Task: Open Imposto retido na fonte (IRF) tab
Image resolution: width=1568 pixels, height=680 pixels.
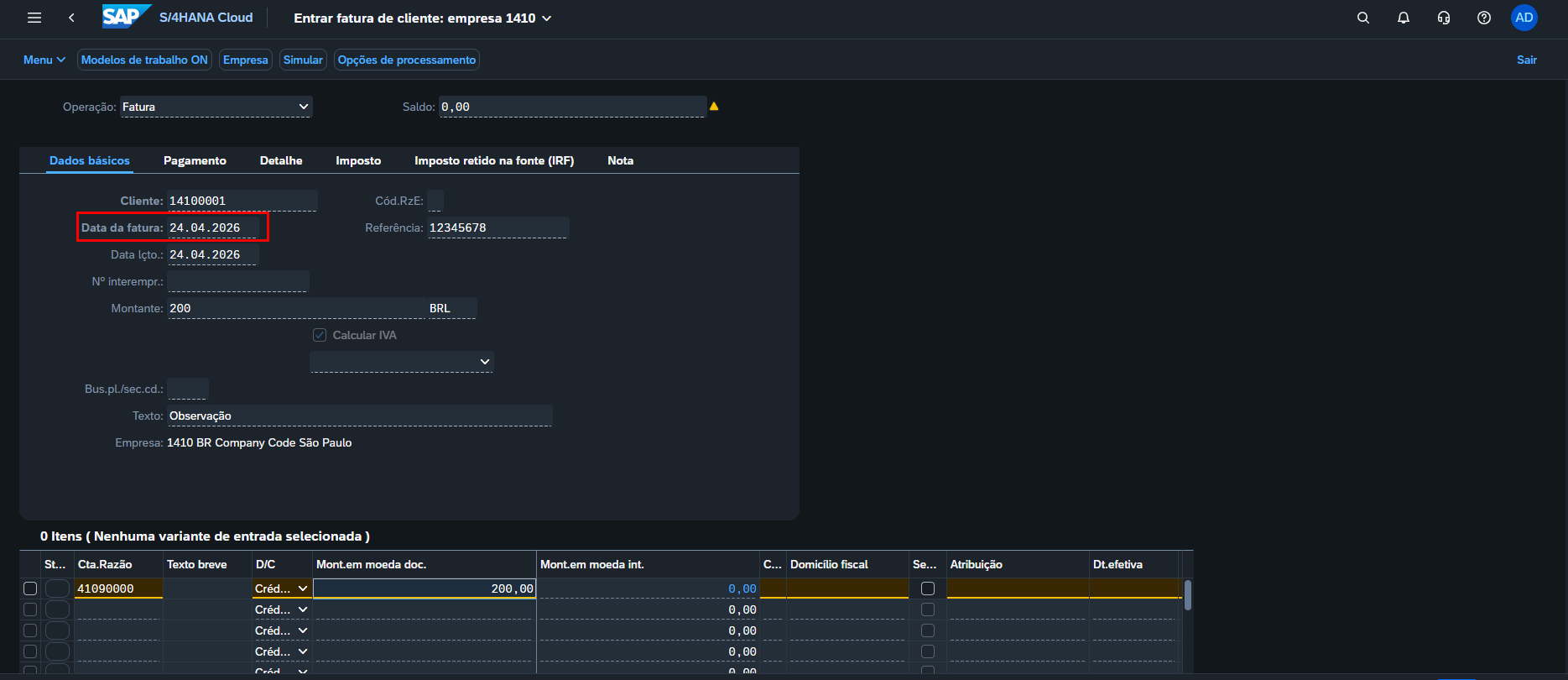Action: tap(494, 160)
